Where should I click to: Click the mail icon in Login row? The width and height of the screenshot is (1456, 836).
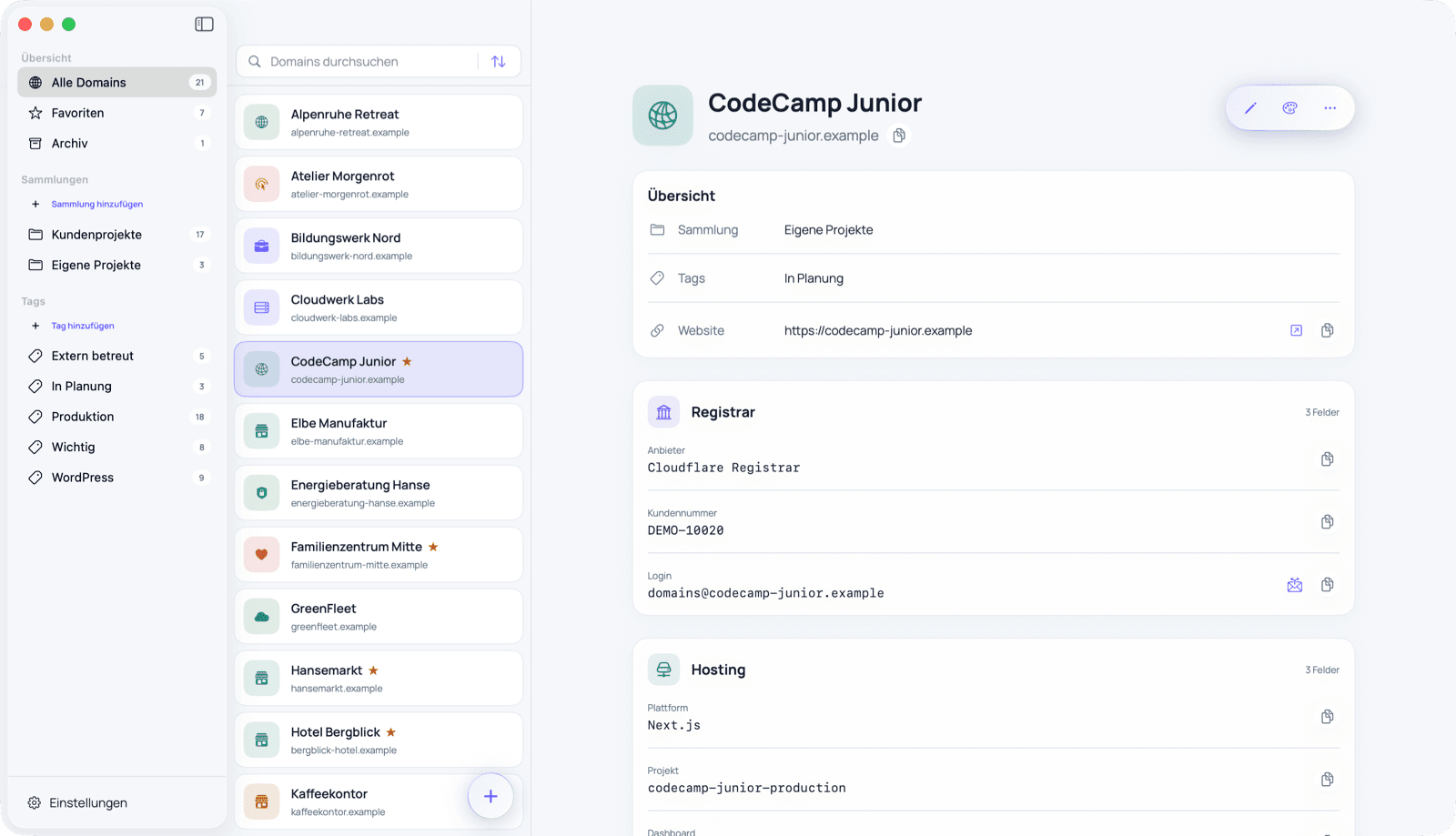[1295, 585]
